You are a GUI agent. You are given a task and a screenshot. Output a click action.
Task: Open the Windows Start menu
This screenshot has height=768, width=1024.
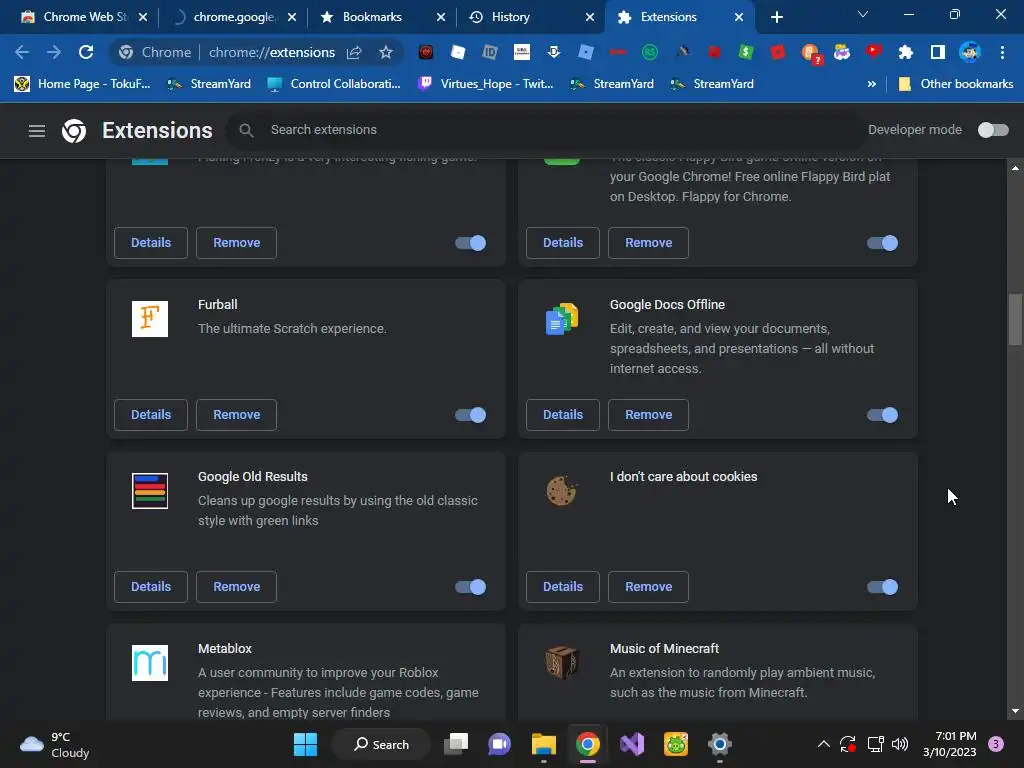point(305,744)
